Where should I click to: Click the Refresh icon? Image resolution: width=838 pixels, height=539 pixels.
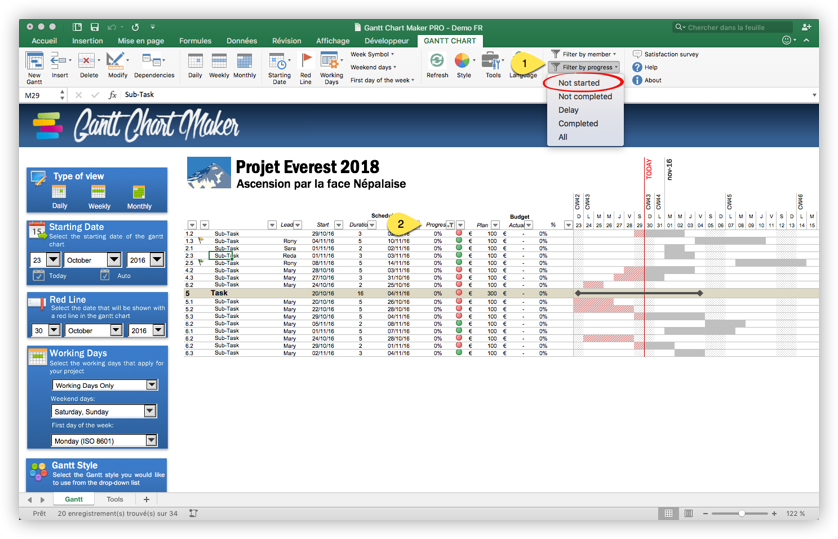click(x=437, y=61)
